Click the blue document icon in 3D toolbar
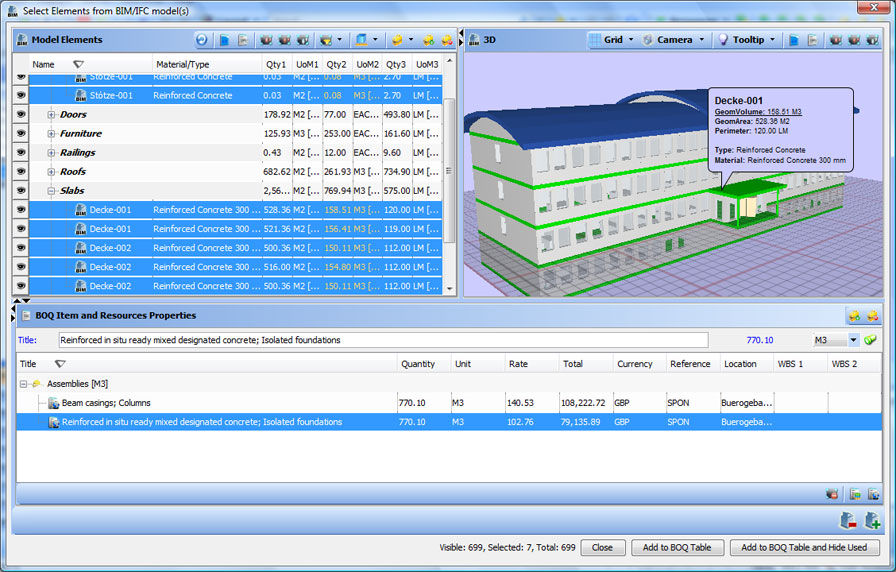The image size is (896, 572). click(x=793, y=40)
